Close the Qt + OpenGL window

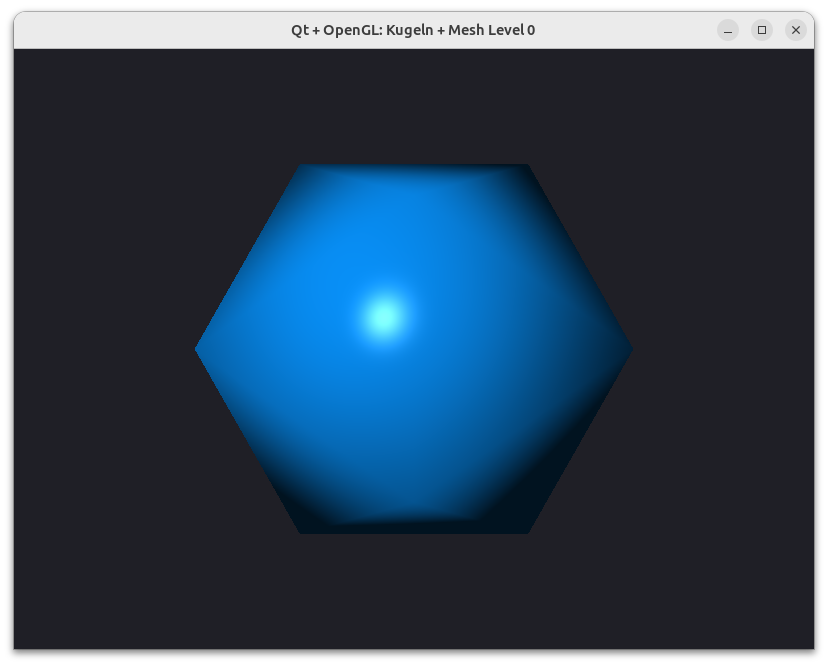[x=796, y=30]
